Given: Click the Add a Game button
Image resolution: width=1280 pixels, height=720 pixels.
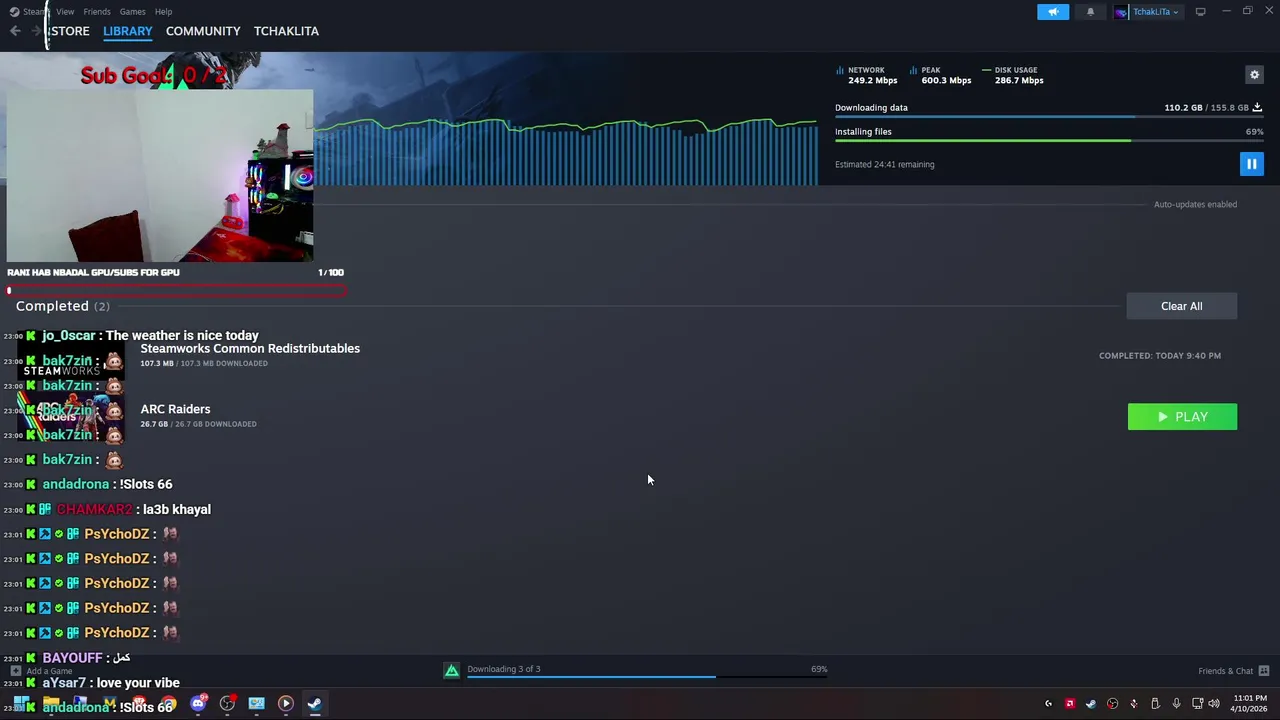Looking at the screenshot, I should click(42, 671).
